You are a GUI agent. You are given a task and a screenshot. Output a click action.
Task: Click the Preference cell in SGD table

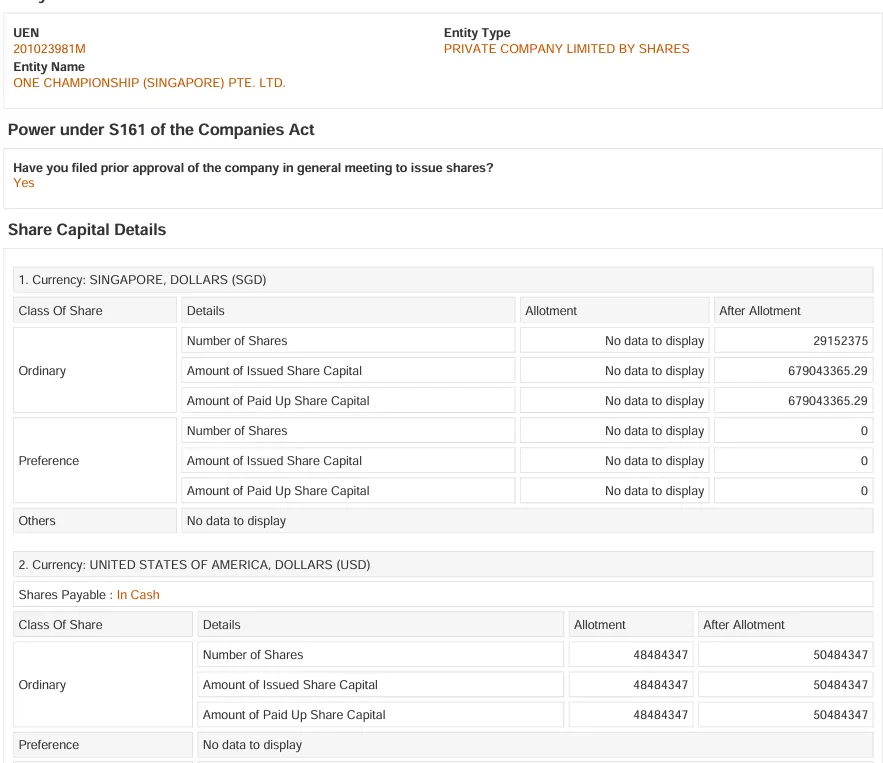[x=95, y=461]
